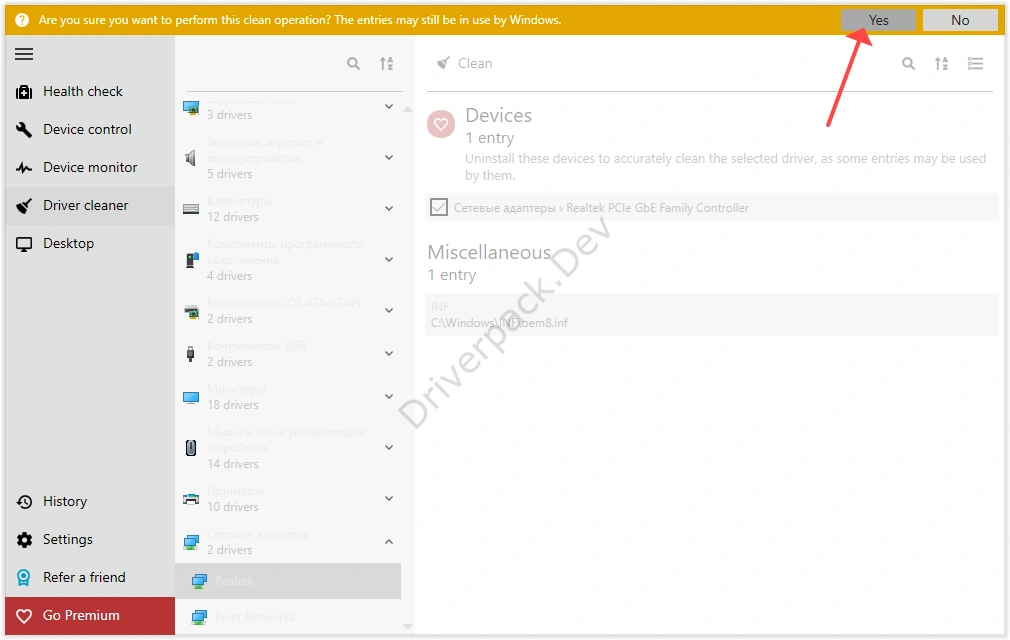
Task: Collapse the network adapters 2 drivers category
Action: click(389, 541)
